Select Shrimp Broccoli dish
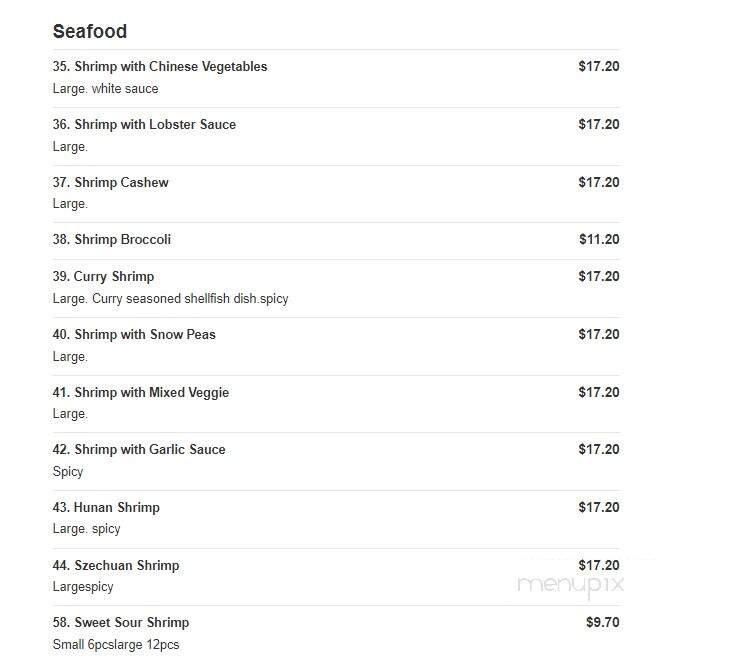 (112, 240)
